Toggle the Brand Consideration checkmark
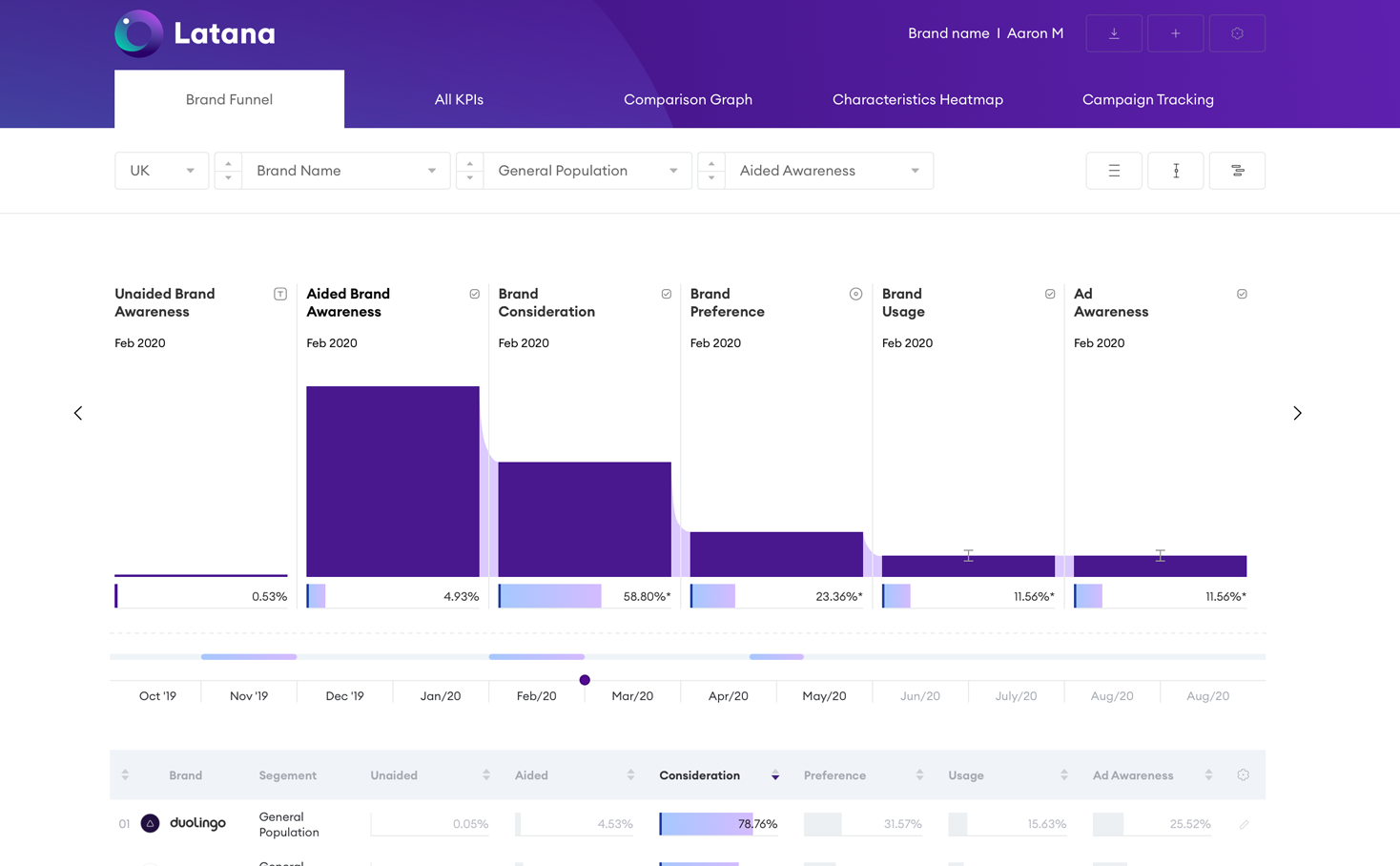 (x=666, y=294)
